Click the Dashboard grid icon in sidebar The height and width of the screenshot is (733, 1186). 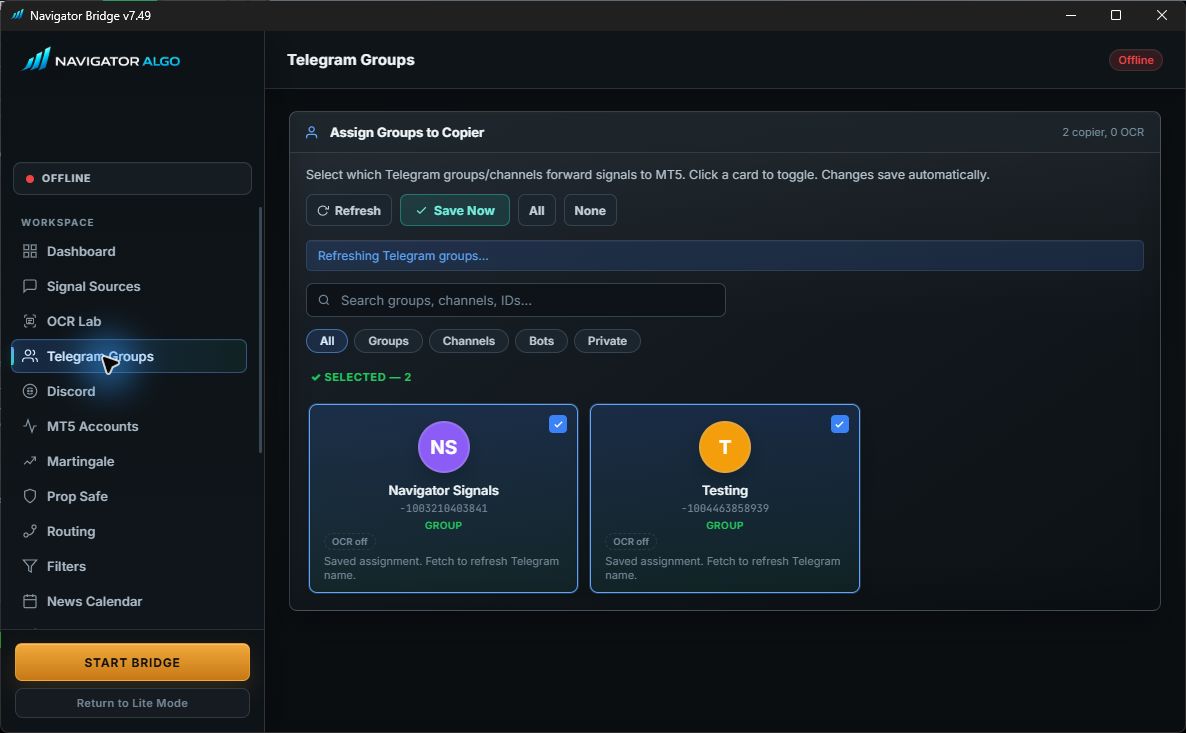point(29,251)
